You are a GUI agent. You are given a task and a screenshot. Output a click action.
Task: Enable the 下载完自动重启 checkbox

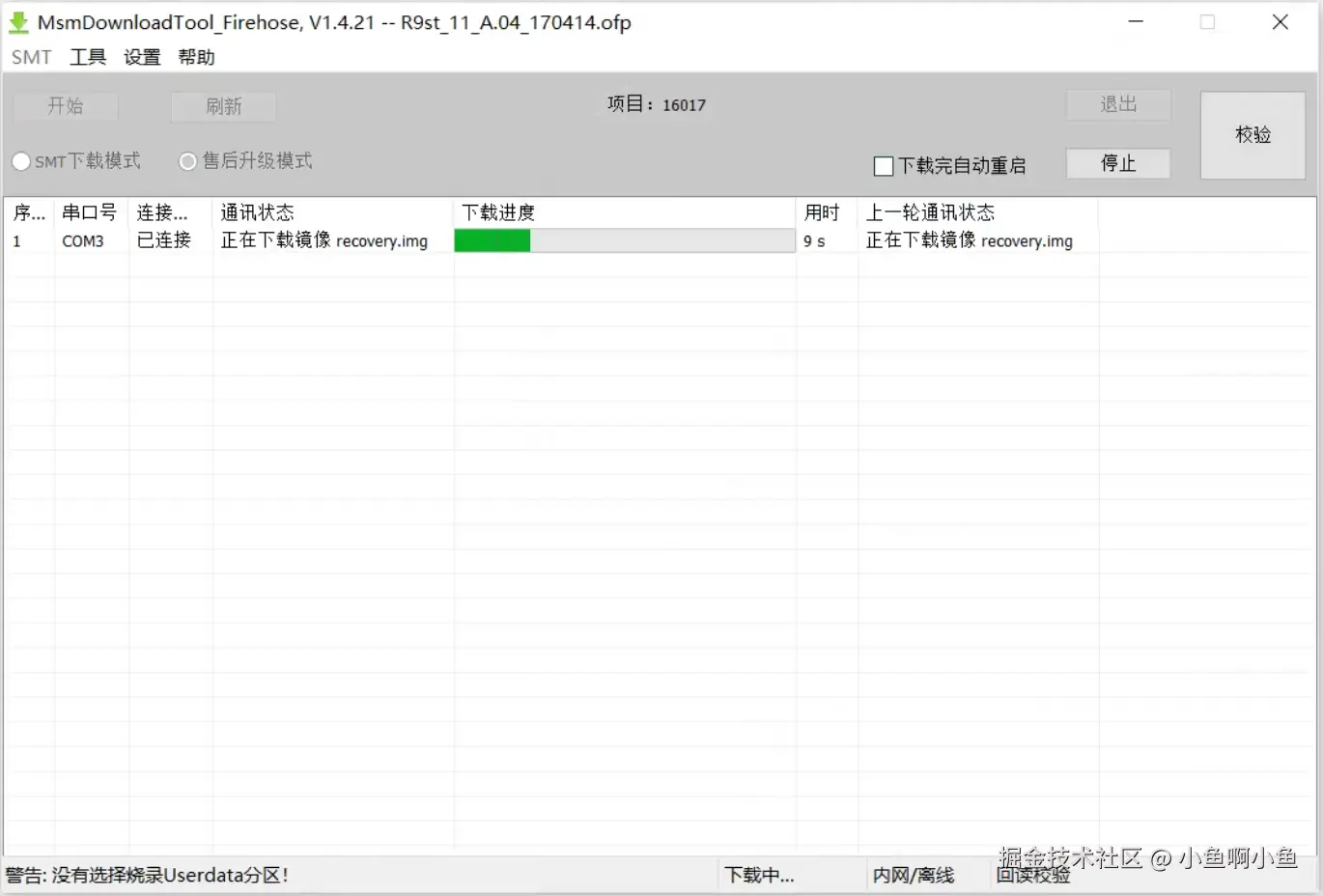[949, 166]
